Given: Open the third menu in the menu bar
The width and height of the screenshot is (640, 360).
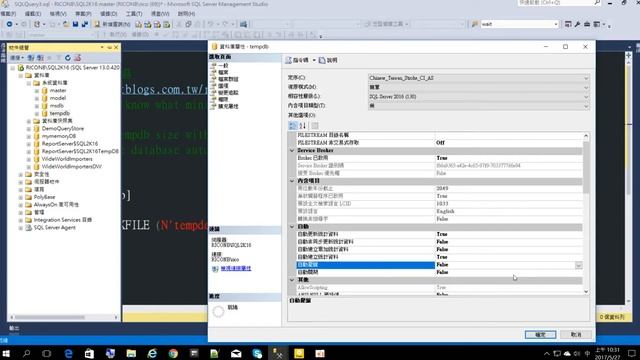Looking at the screenshot, I should click(x=58, y=14).
